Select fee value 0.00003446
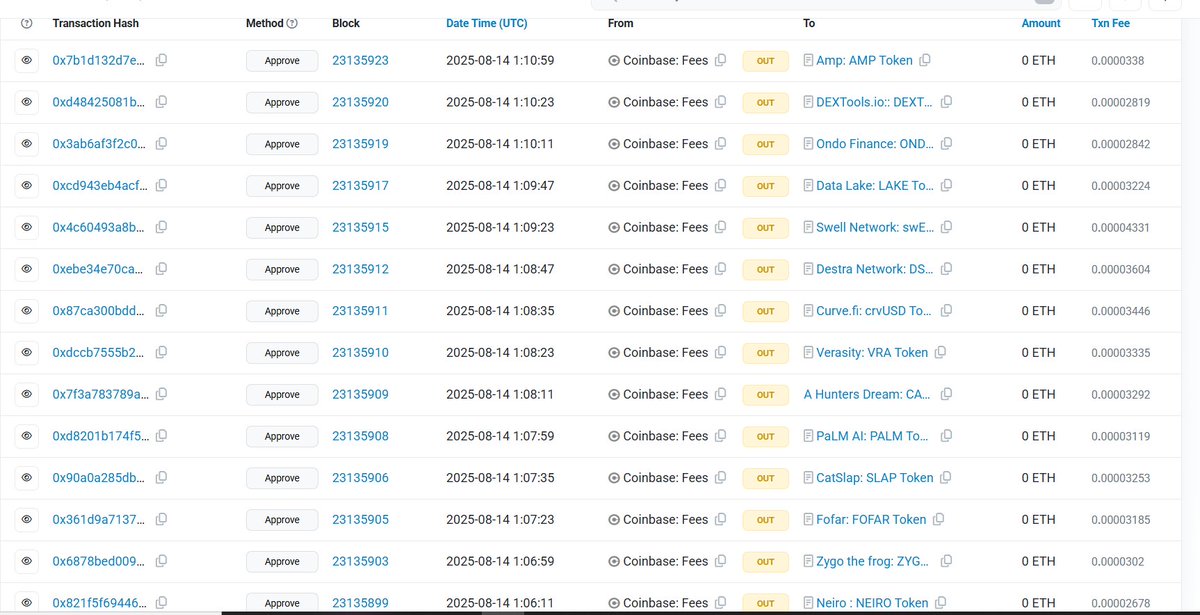 point(1120,311)
